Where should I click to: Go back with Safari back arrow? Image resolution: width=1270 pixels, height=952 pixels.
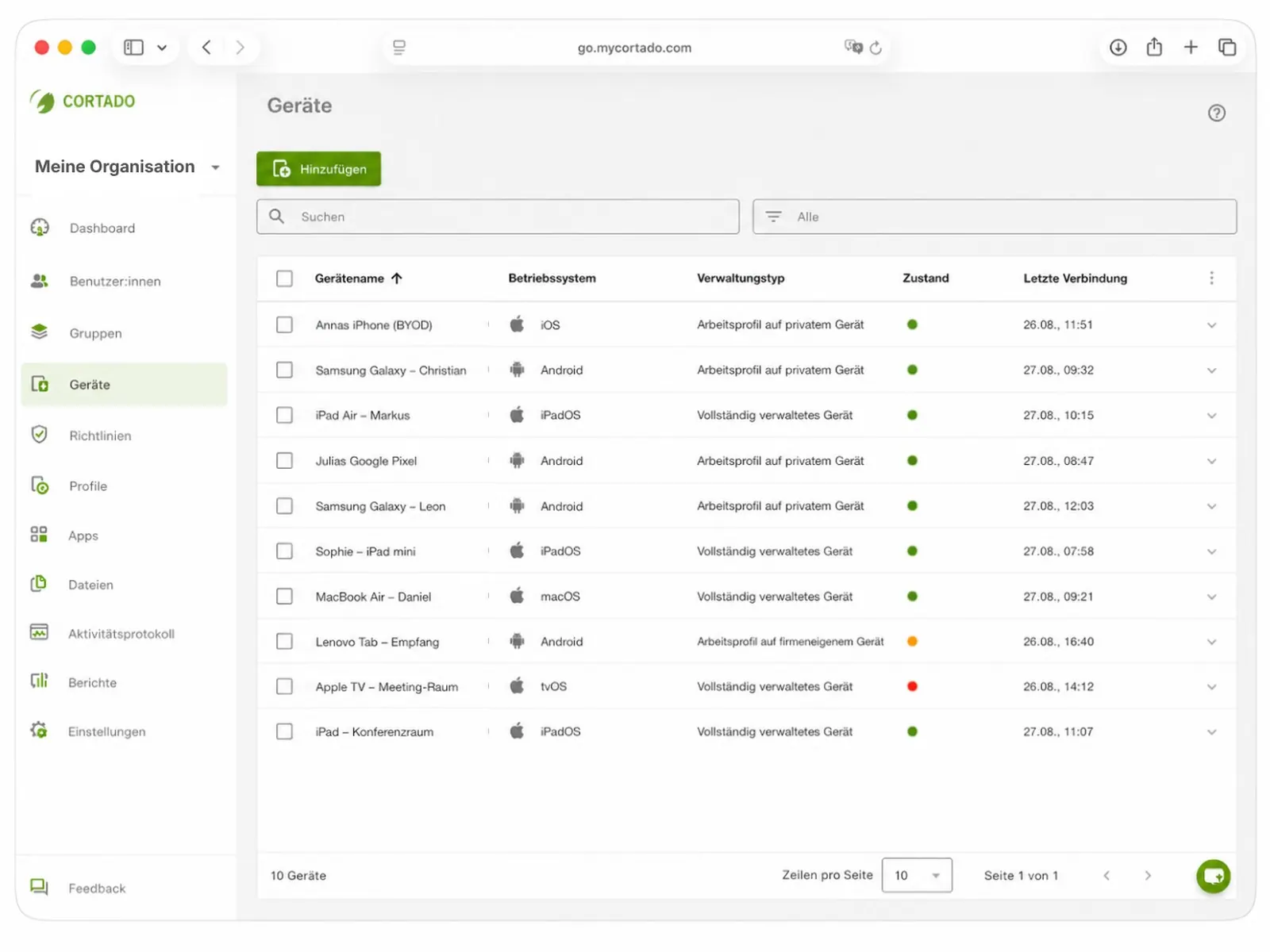coord(206,48)
